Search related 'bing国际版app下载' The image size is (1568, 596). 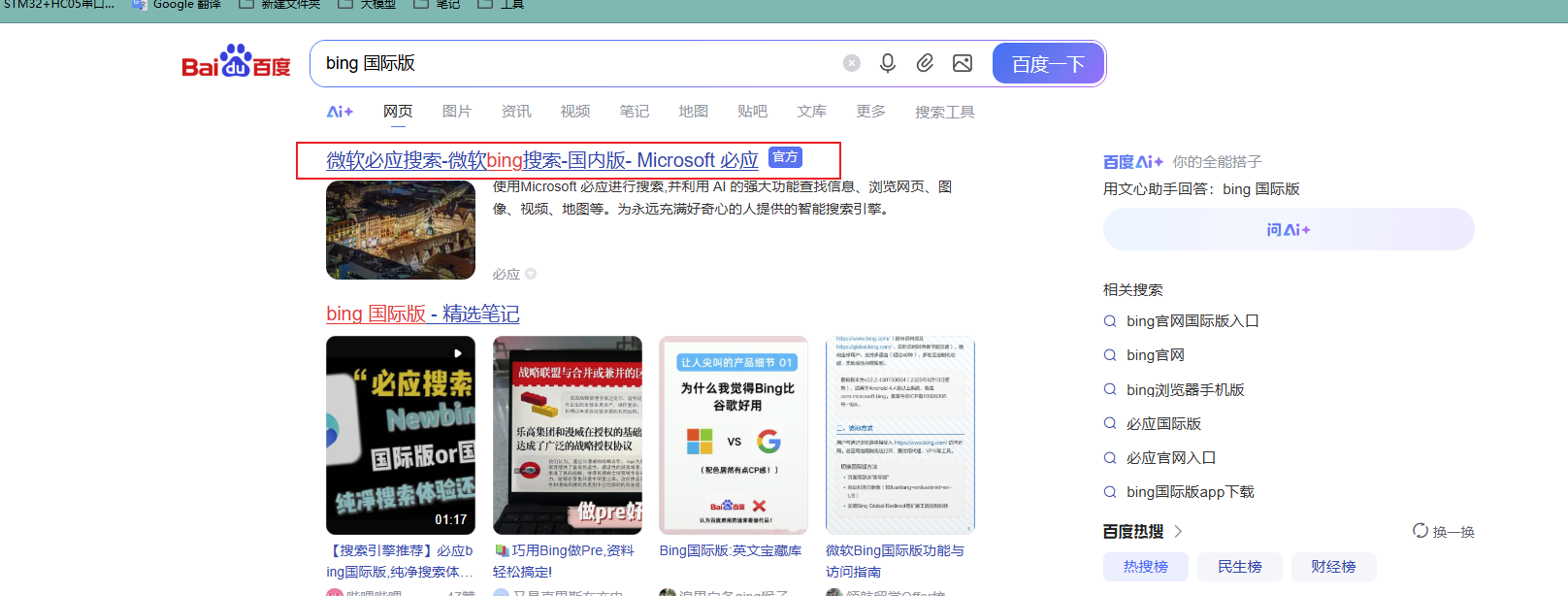click(1191, 492)
